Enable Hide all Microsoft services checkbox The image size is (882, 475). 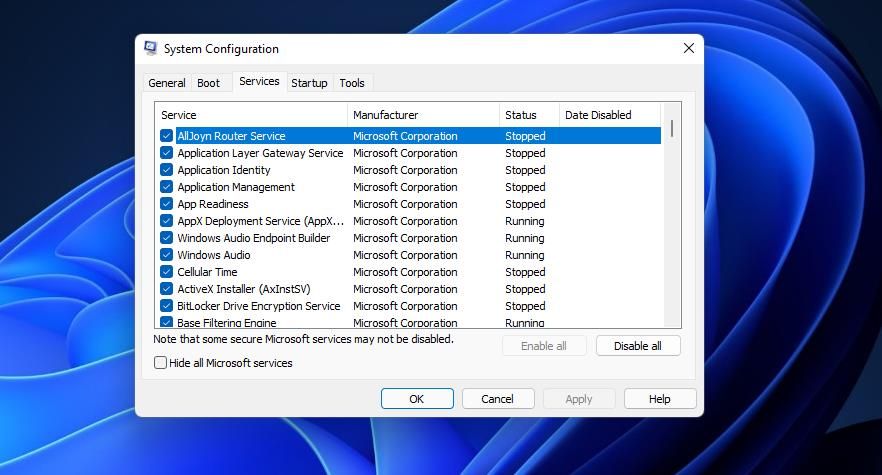160,362
